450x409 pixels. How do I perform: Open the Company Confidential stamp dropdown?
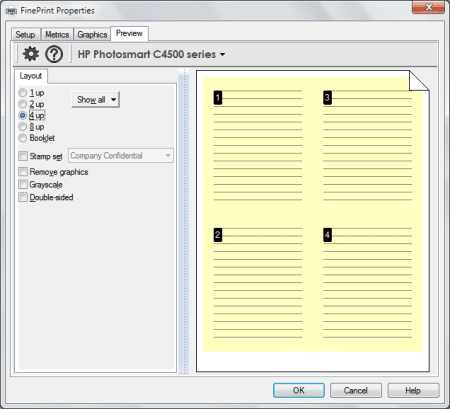[121, 156]
